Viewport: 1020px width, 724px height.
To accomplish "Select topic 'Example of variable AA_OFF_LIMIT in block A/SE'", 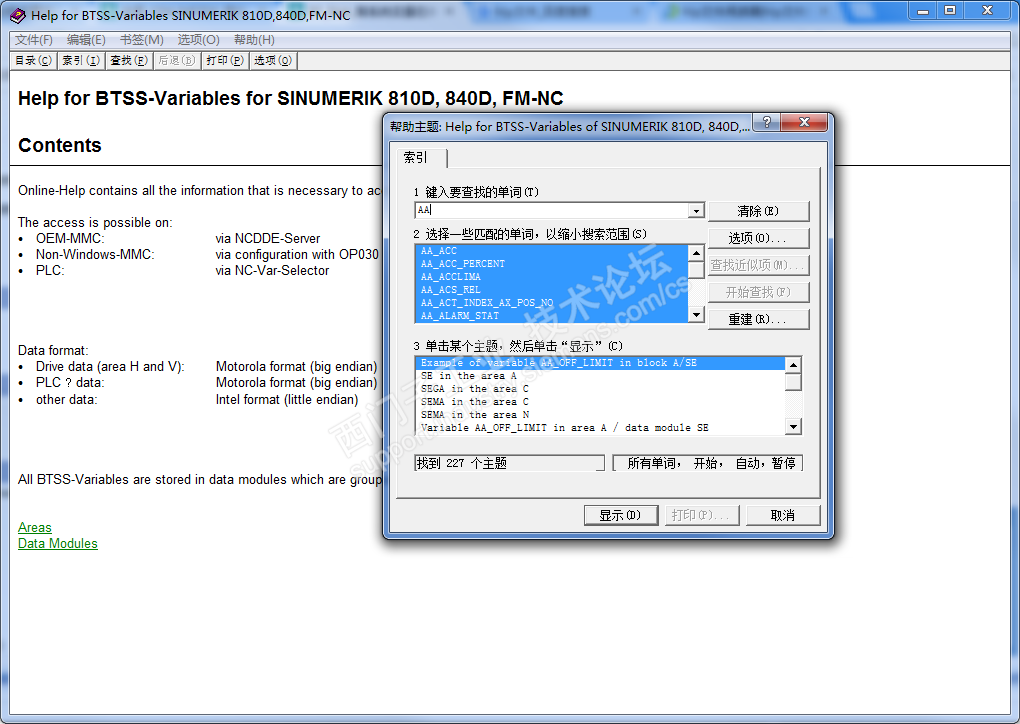I will (x=600, y=363).
